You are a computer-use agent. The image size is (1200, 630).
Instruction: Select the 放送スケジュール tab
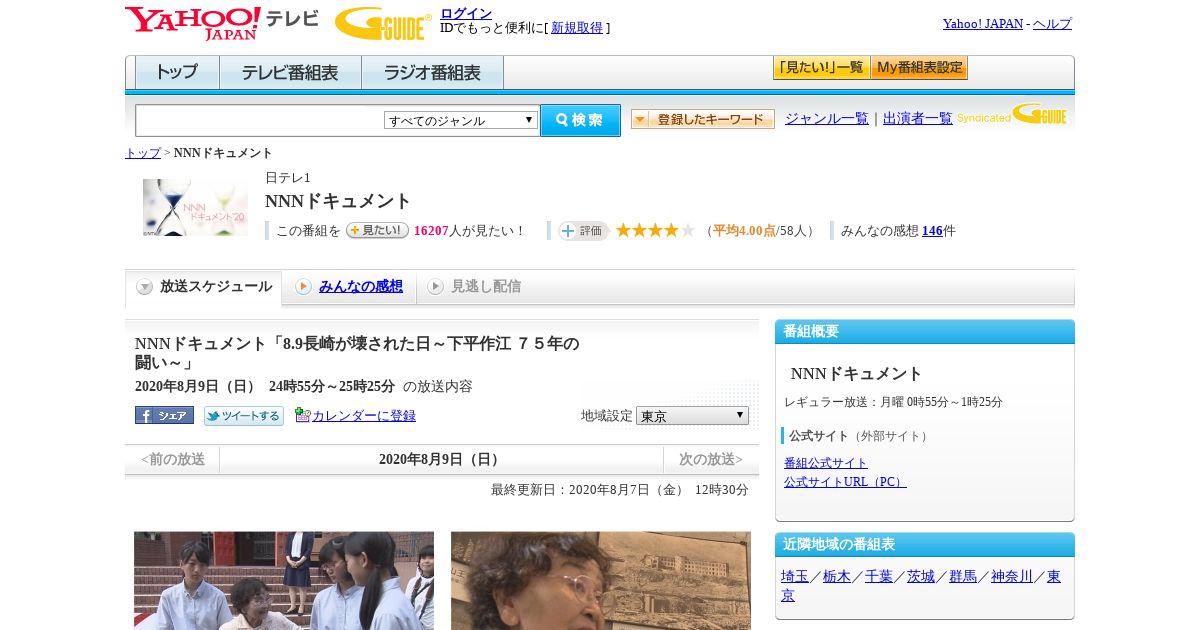(204, 287)
